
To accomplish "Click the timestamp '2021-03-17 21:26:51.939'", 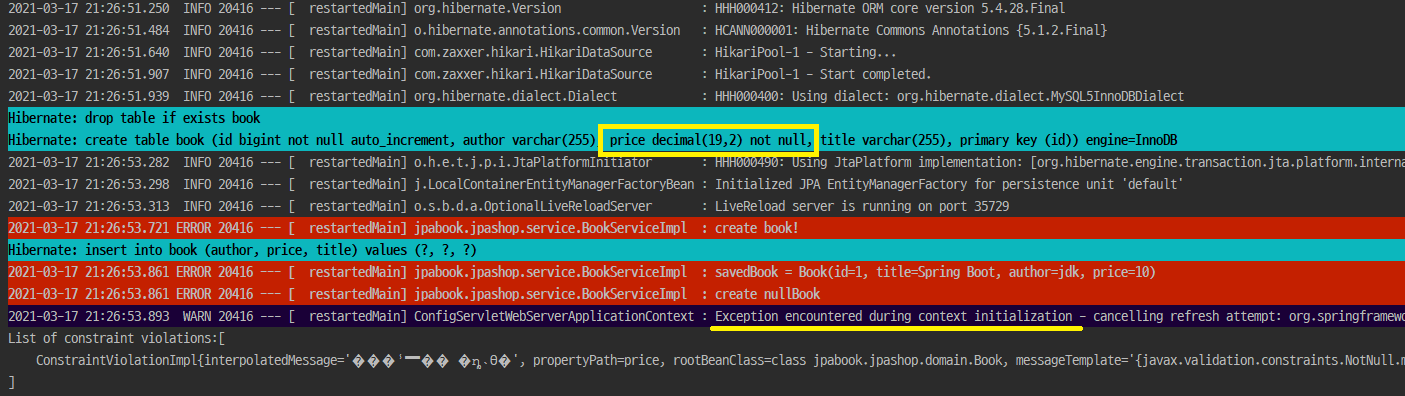I will click(x=87, y=96).
